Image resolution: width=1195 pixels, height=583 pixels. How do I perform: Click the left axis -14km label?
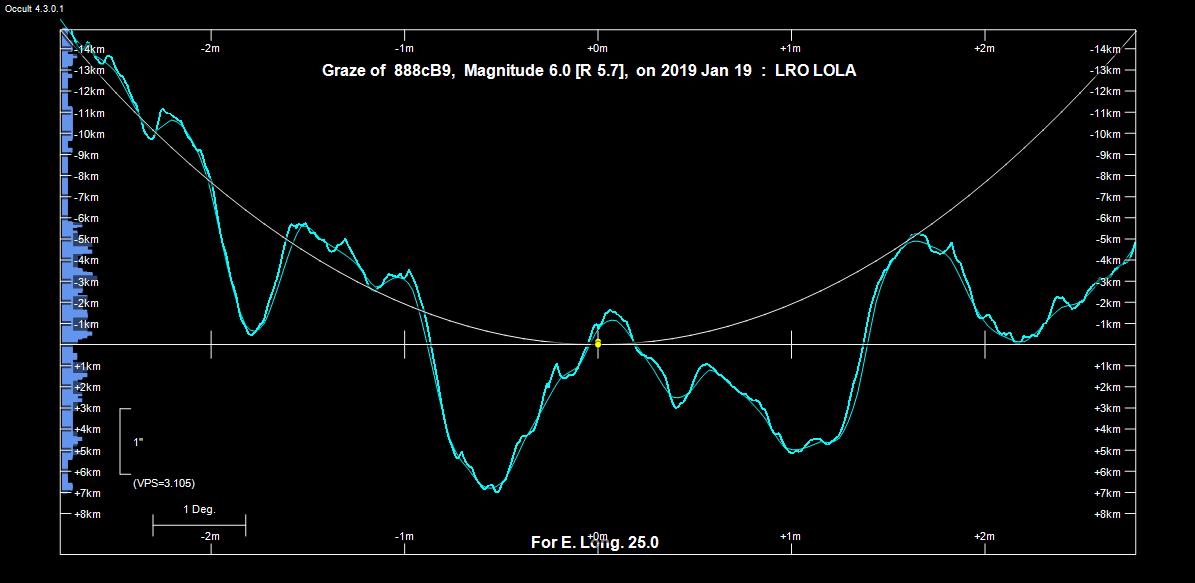(89, 49)
